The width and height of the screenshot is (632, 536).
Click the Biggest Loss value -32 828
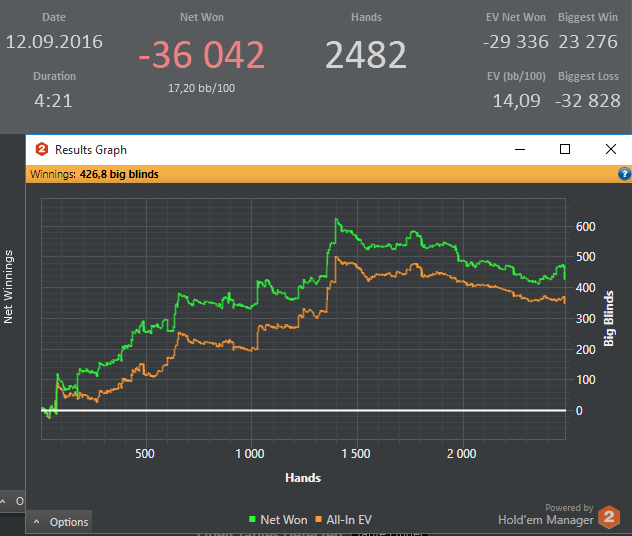[588, 101]
